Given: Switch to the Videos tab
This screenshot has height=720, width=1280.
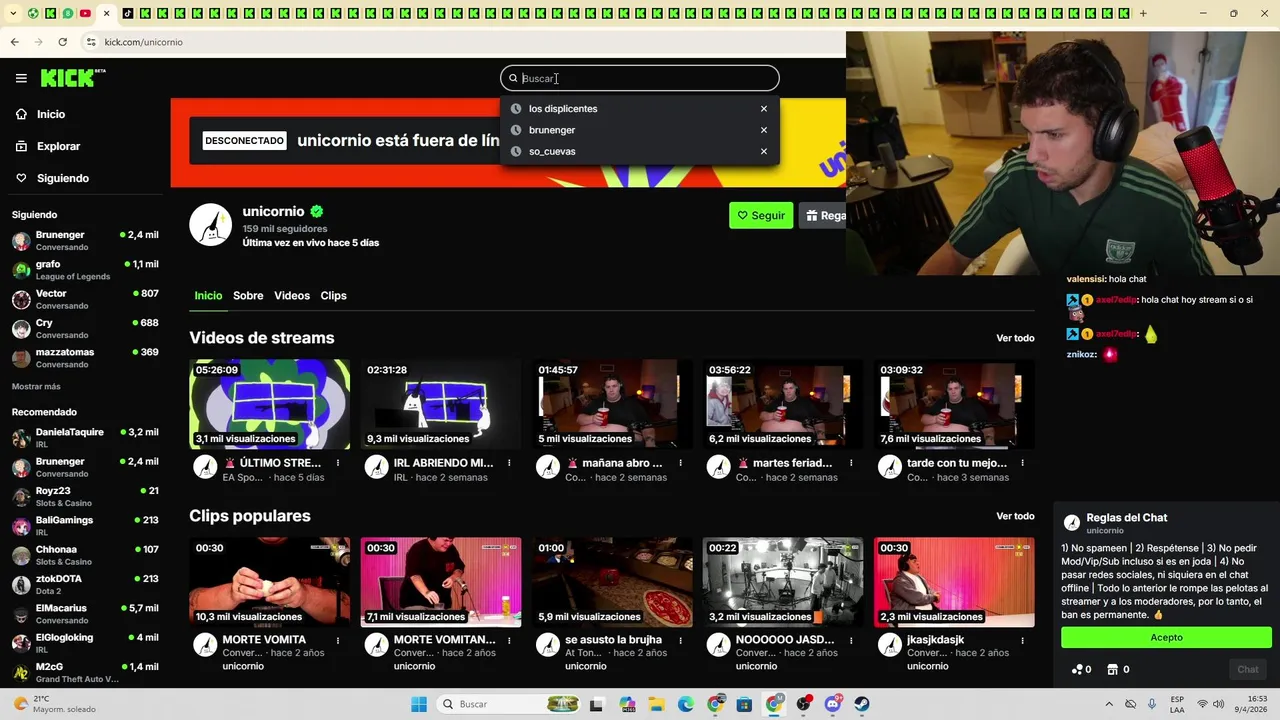Looking at the screenshot, I should (292, 296).
